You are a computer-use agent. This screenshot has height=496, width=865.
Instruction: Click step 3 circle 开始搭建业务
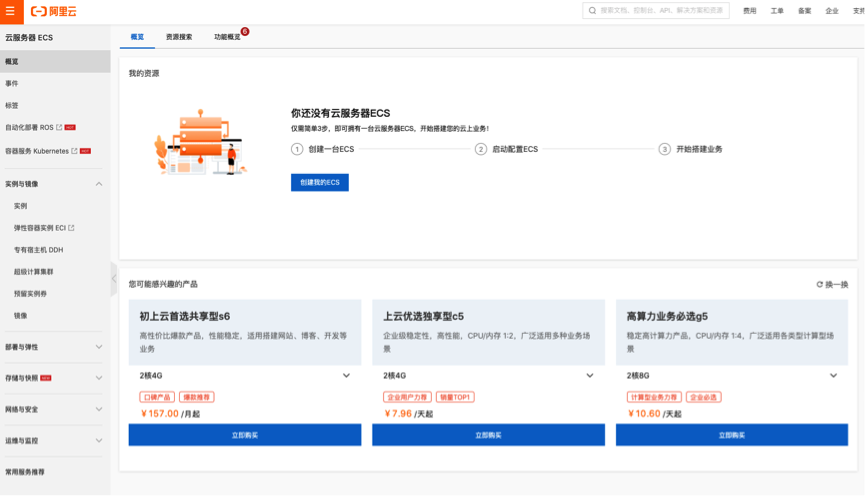point(665,150)
